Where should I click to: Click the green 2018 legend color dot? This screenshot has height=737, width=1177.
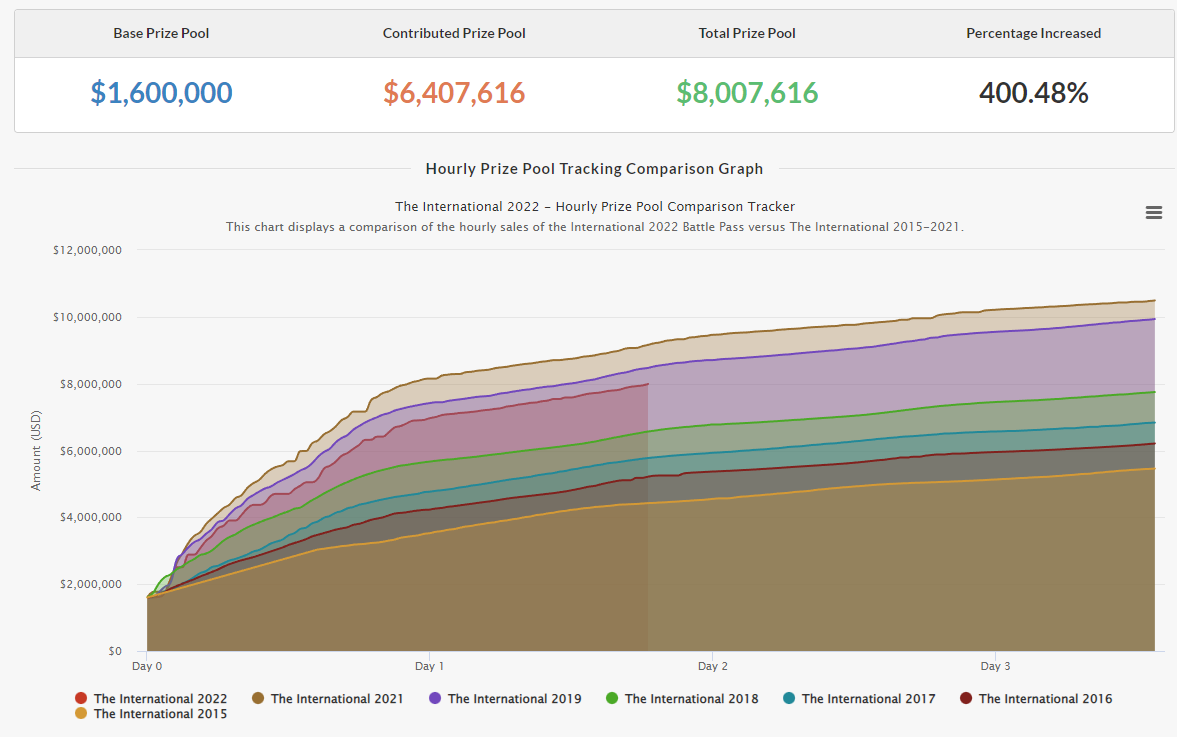tap(612, 699)
